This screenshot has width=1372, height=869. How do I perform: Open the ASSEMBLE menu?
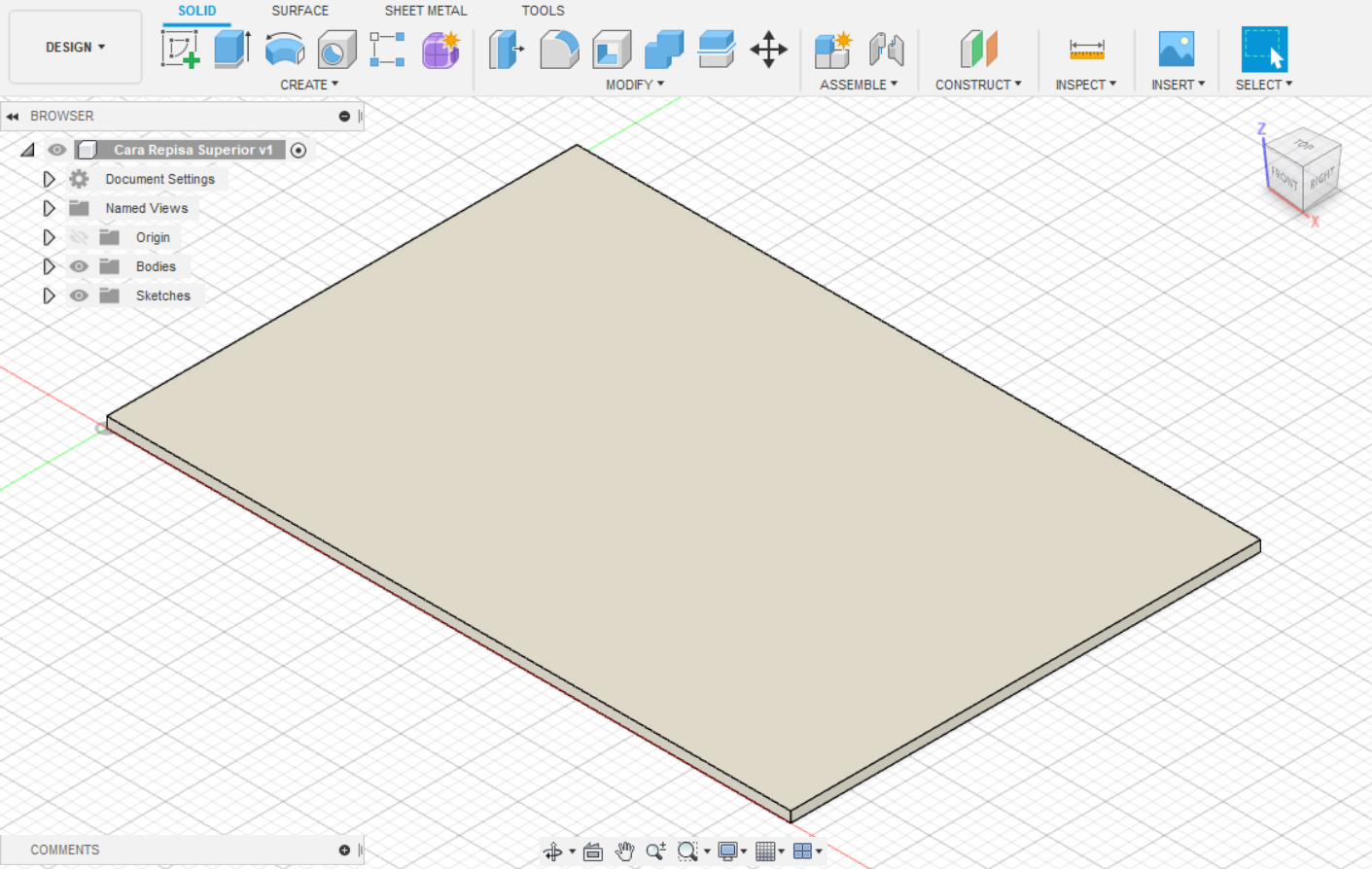[x=859, y=85]
